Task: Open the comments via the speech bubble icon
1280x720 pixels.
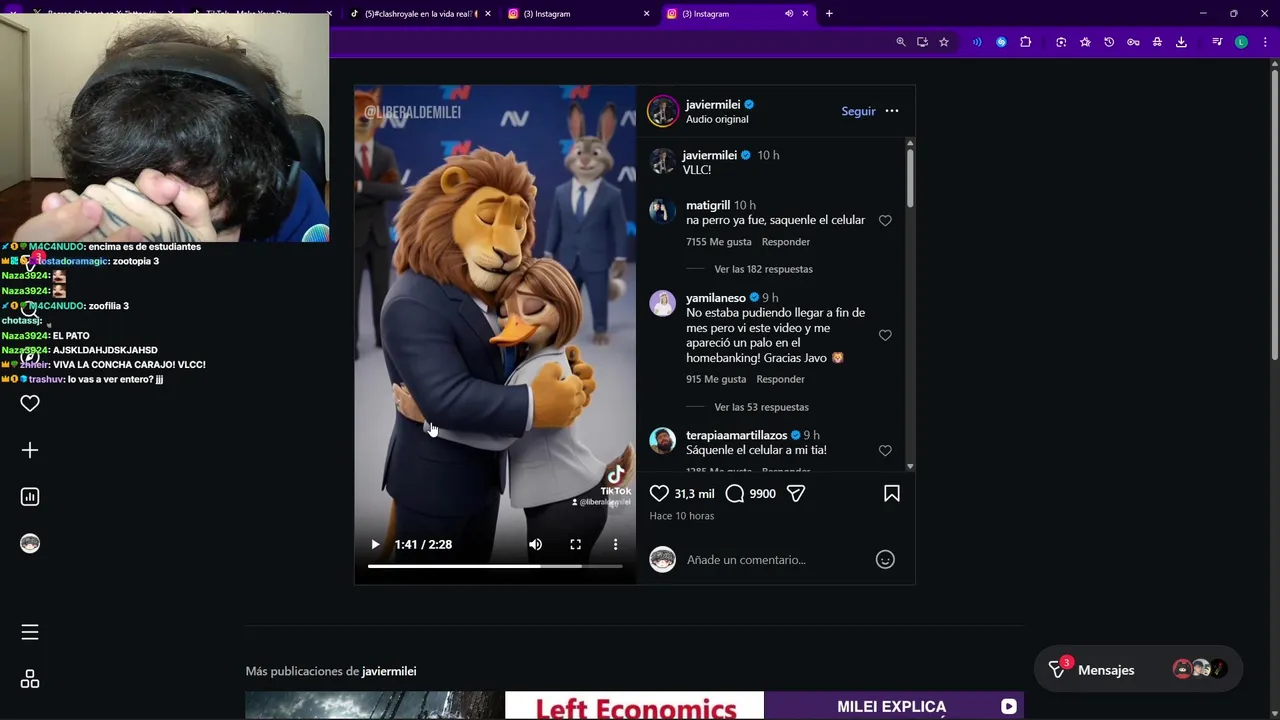Action: tap(735, 493)
